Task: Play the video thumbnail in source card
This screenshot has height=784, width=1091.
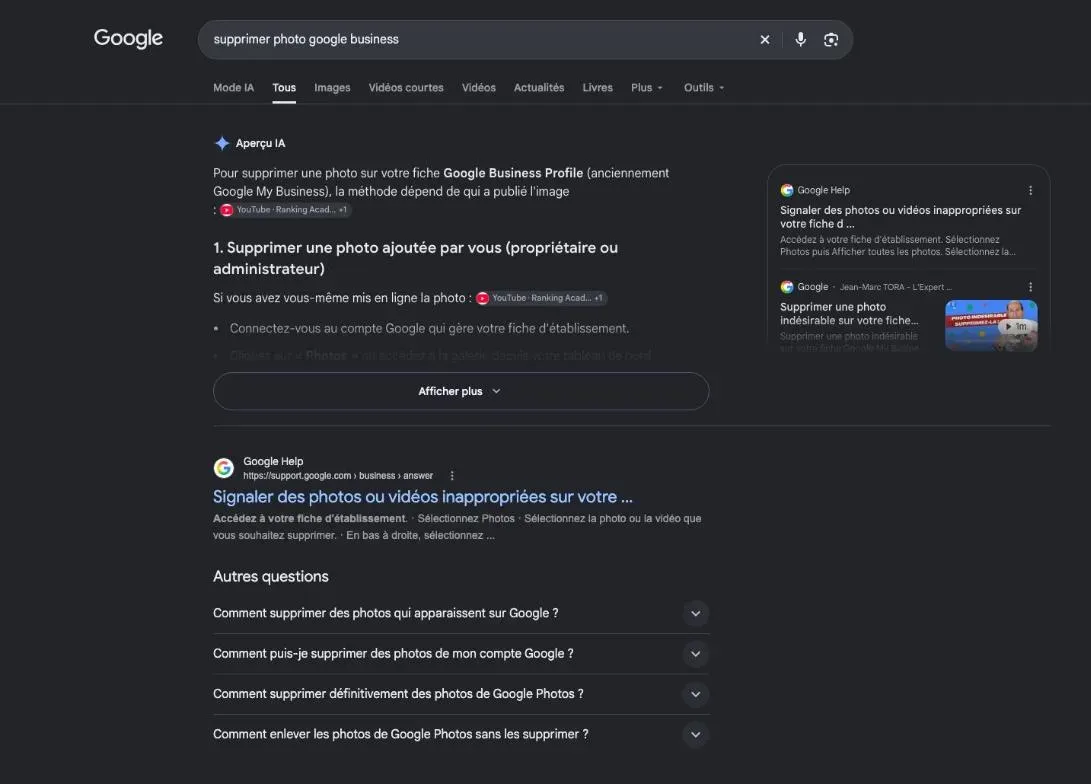Action: pyautogui.click(x=991, y=325)
